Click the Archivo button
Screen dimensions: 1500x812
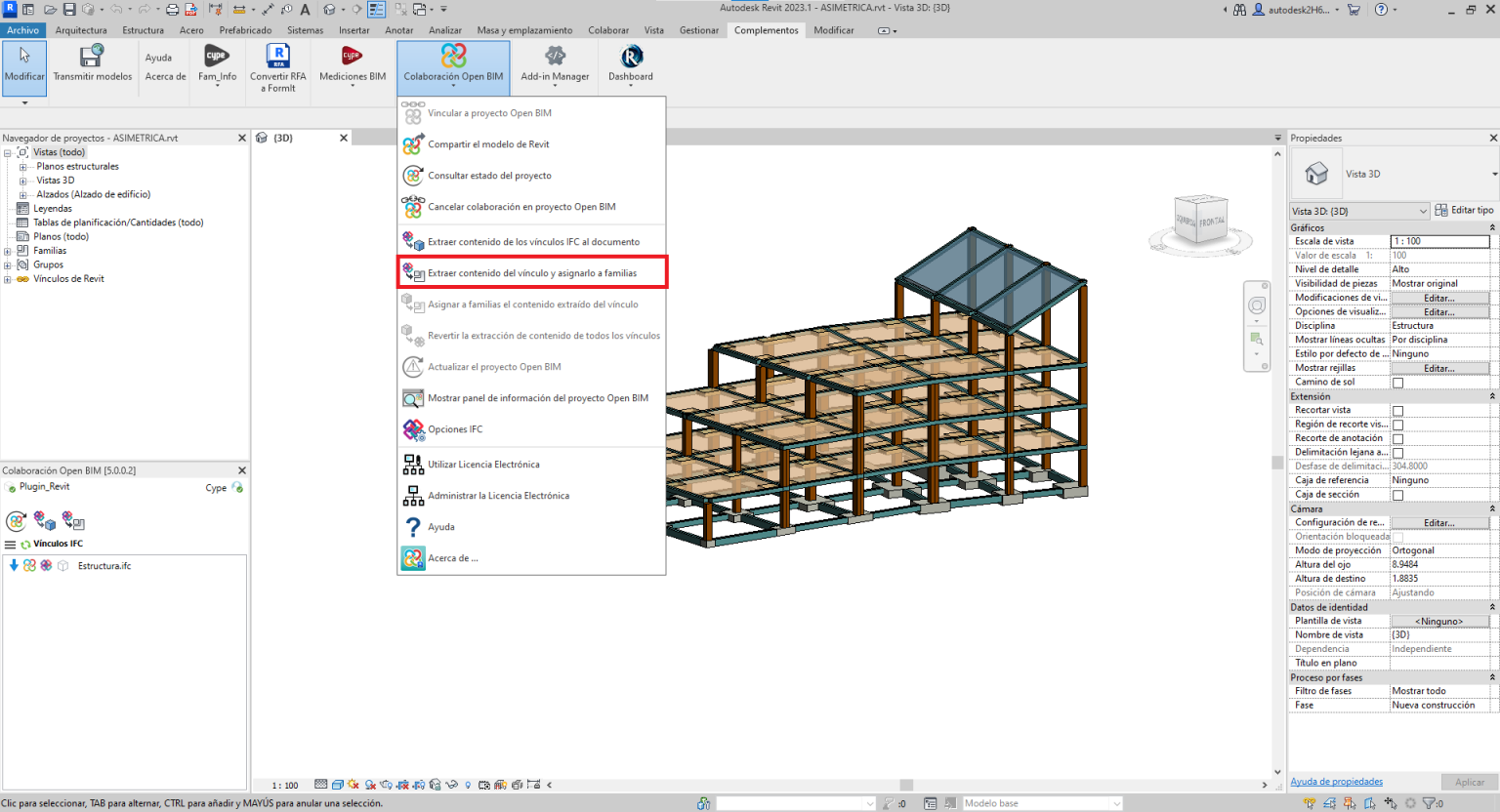click(x=22, y=30)
